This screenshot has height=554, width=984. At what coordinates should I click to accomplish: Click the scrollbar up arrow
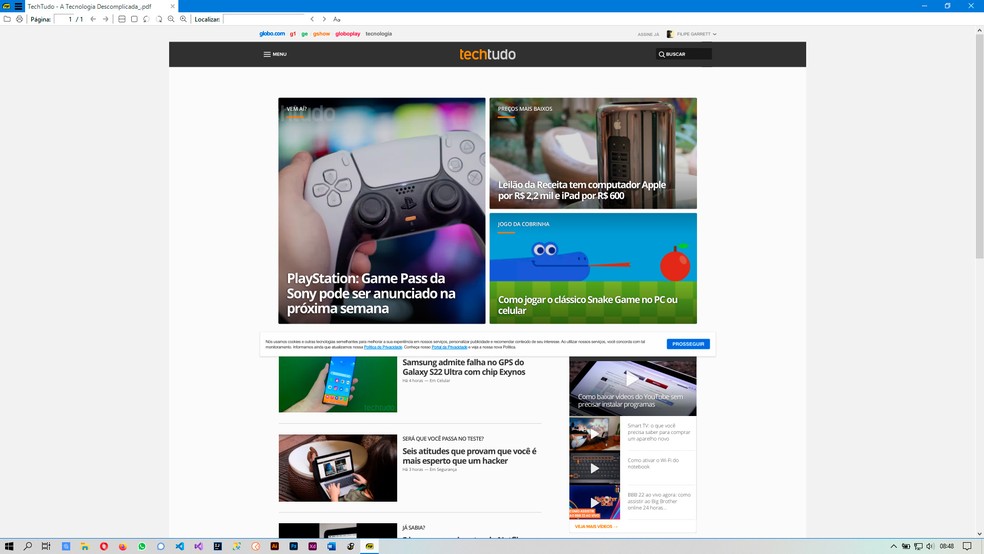click(x=979, y=29)
